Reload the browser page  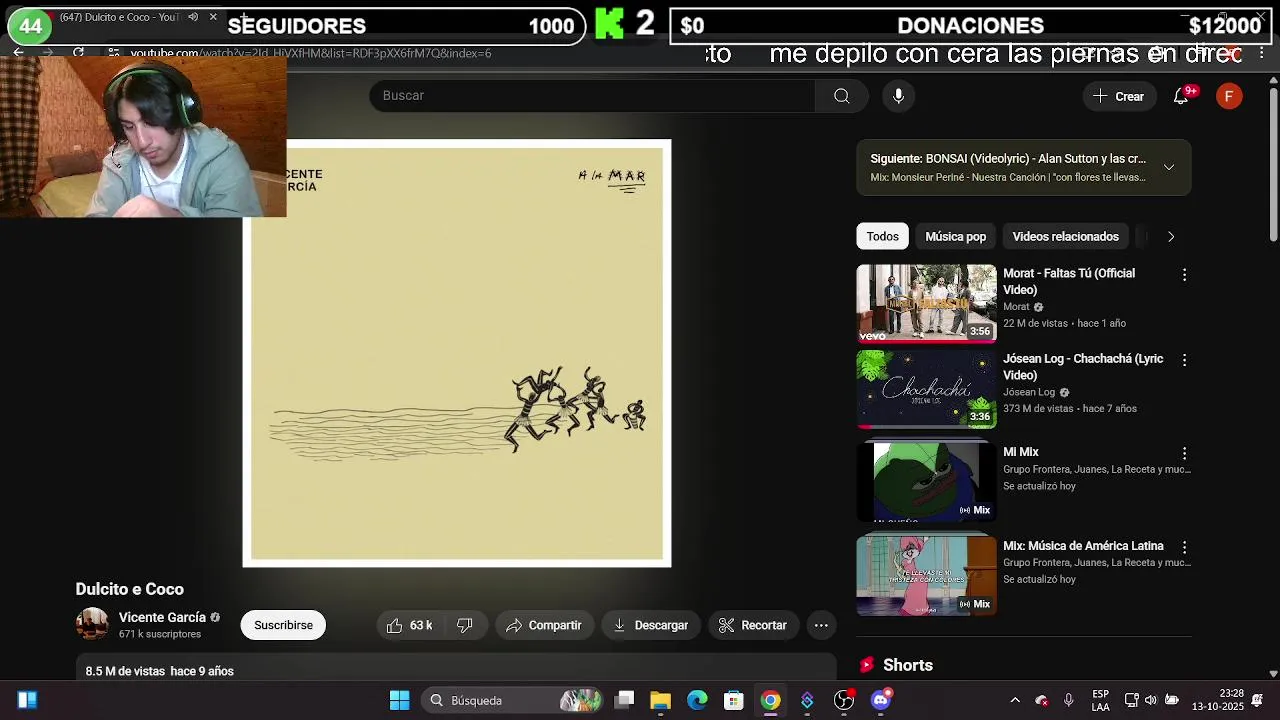pyautogui.click(x=78, y=53)
